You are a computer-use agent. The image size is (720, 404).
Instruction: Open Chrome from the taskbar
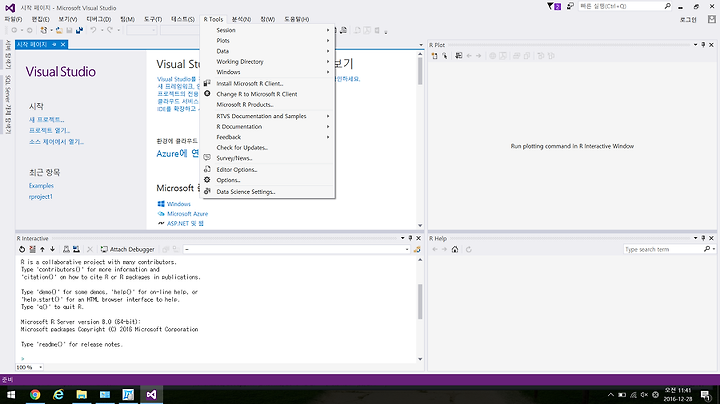pos(35,394)
